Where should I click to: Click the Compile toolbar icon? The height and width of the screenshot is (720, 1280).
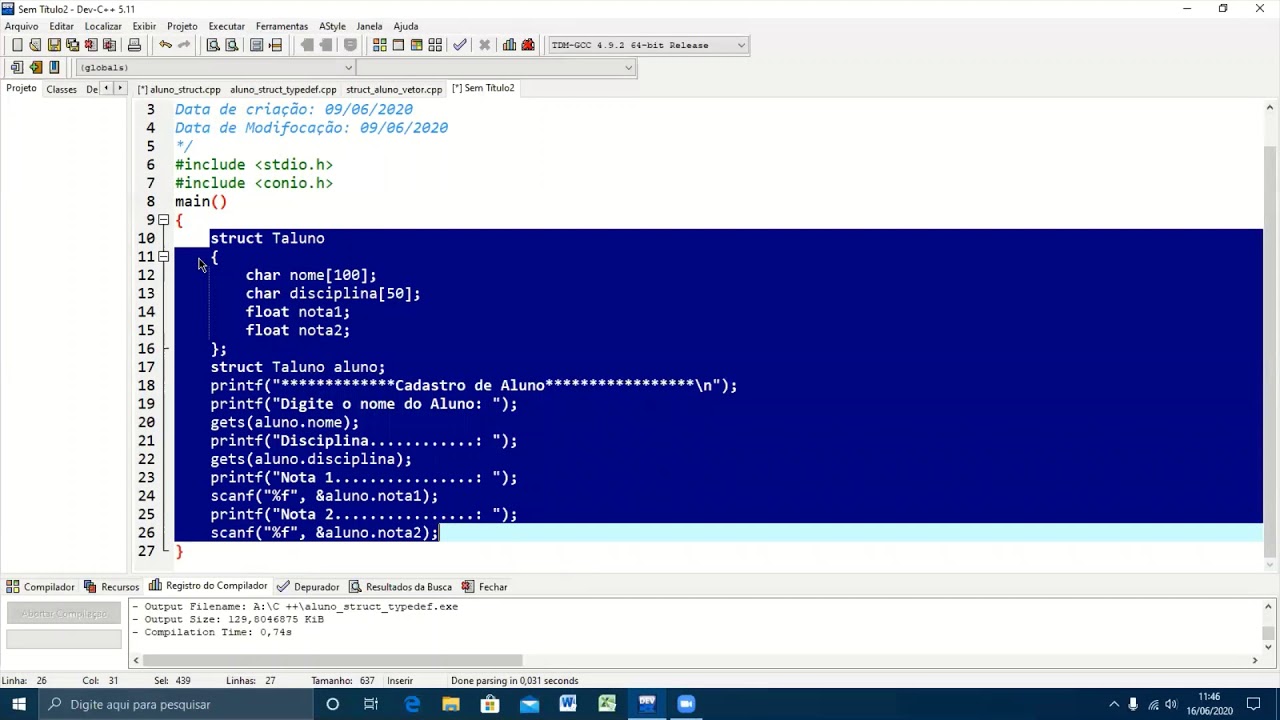(x=380, y=45)
